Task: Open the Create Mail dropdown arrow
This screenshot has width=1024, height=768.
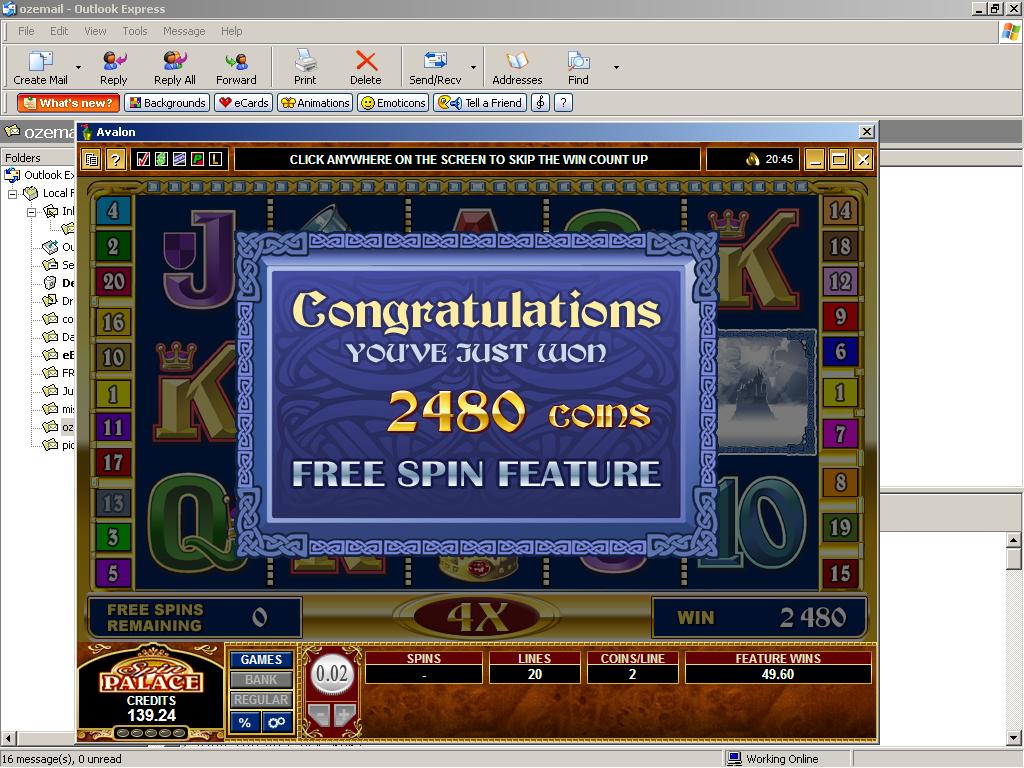Action: coord(78,68)
